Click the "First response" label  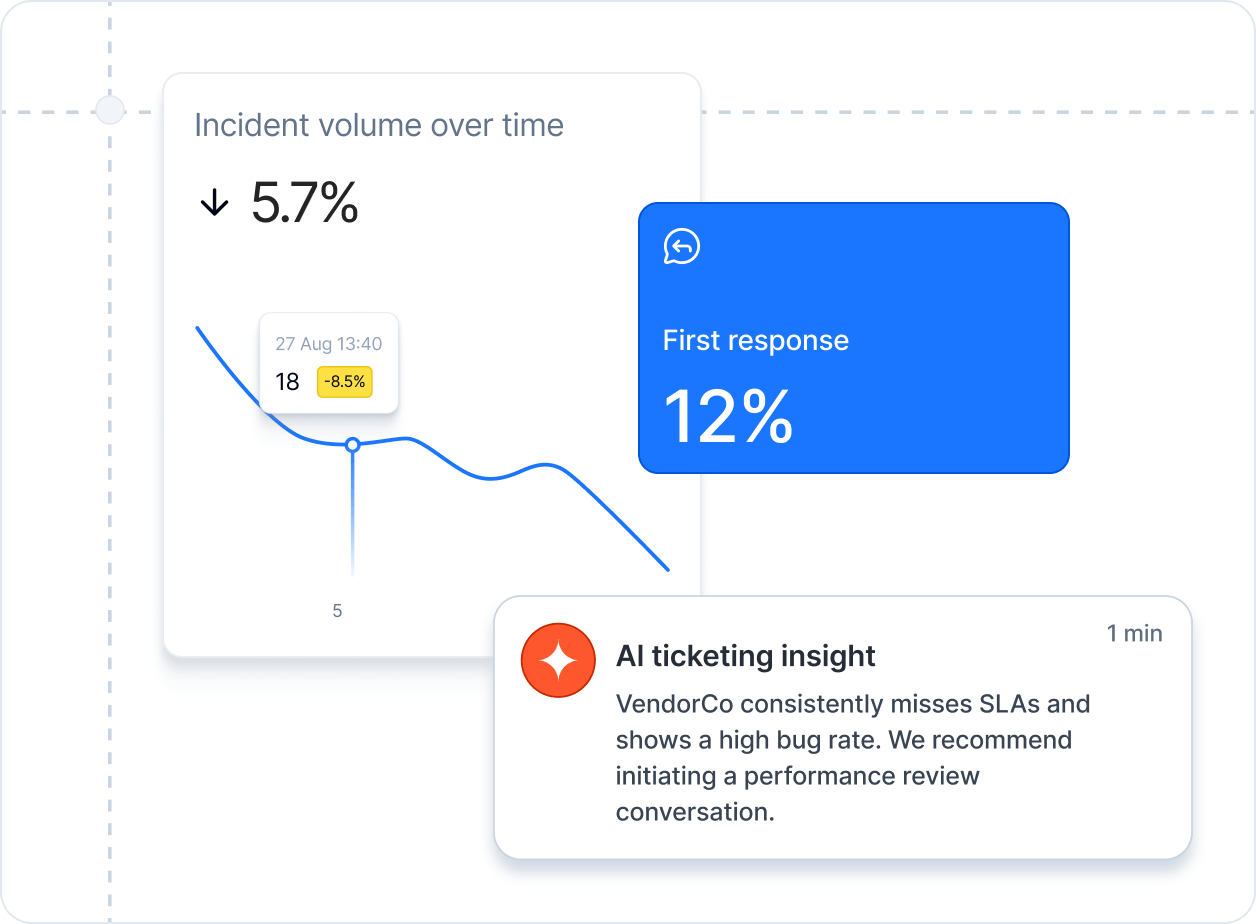tap(756, 341)
